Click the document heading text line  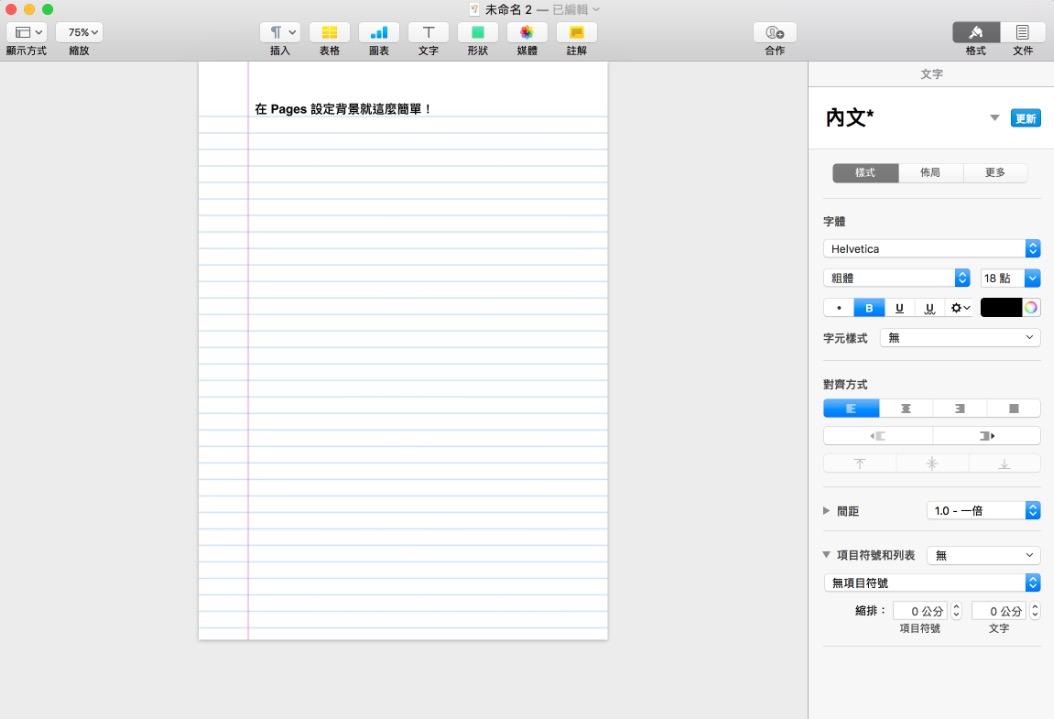point(343,109)
